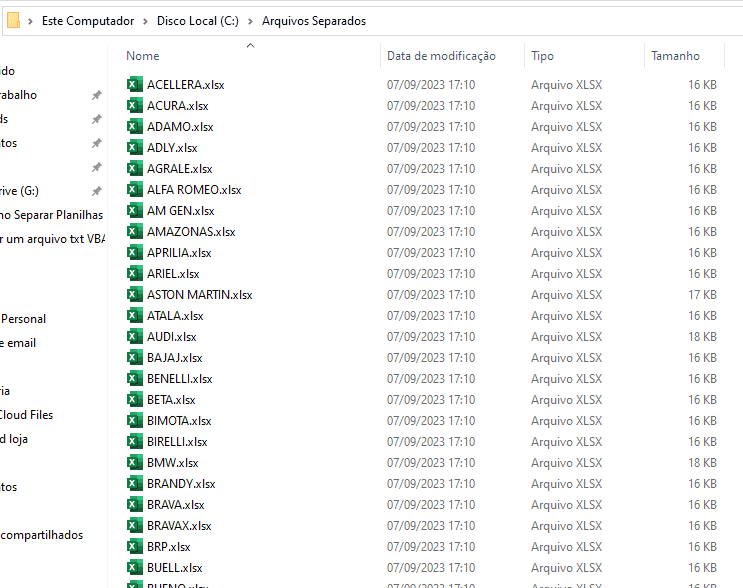This screenshot has width=743, height=588.
Task: Open 'Cloud Files' in navigation pane
Action: click(x=26, y=415)
